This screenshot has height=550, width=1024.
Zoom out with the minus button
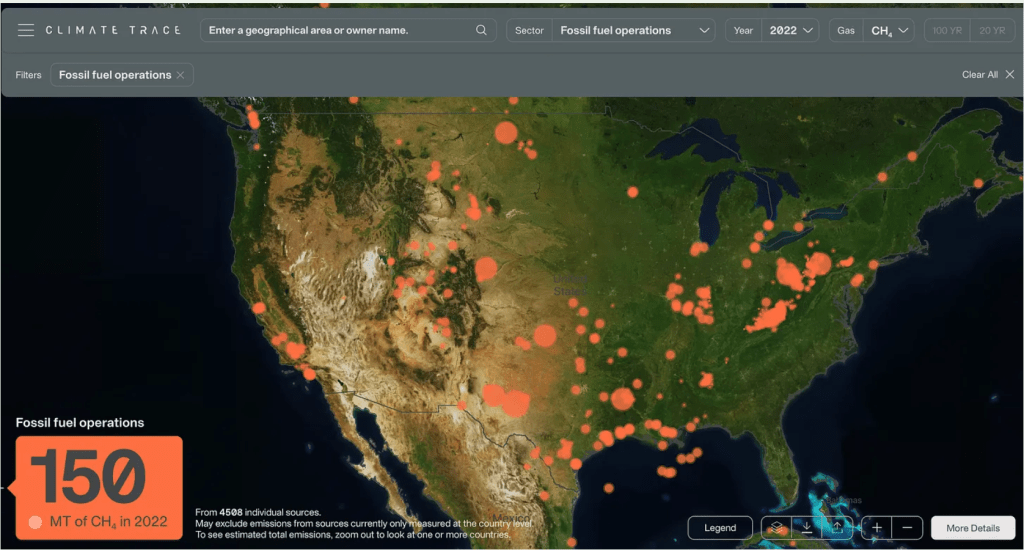(907, 527)
